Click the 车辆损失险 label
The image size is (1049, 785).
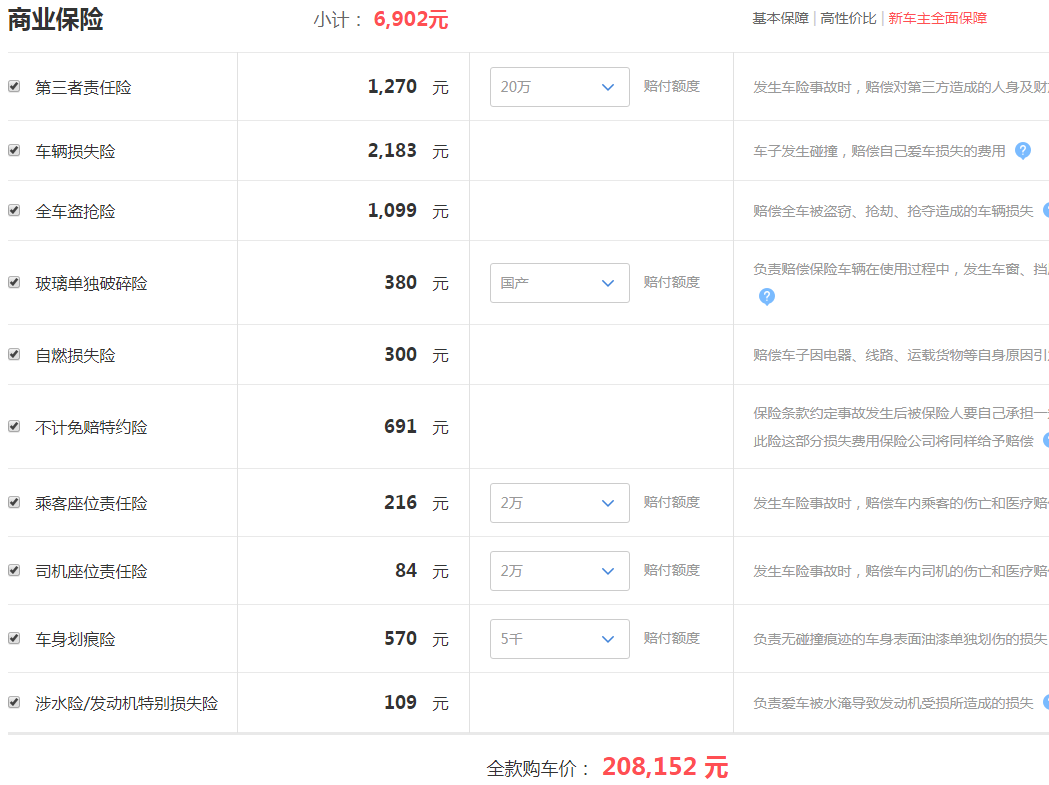pos(75,152)
